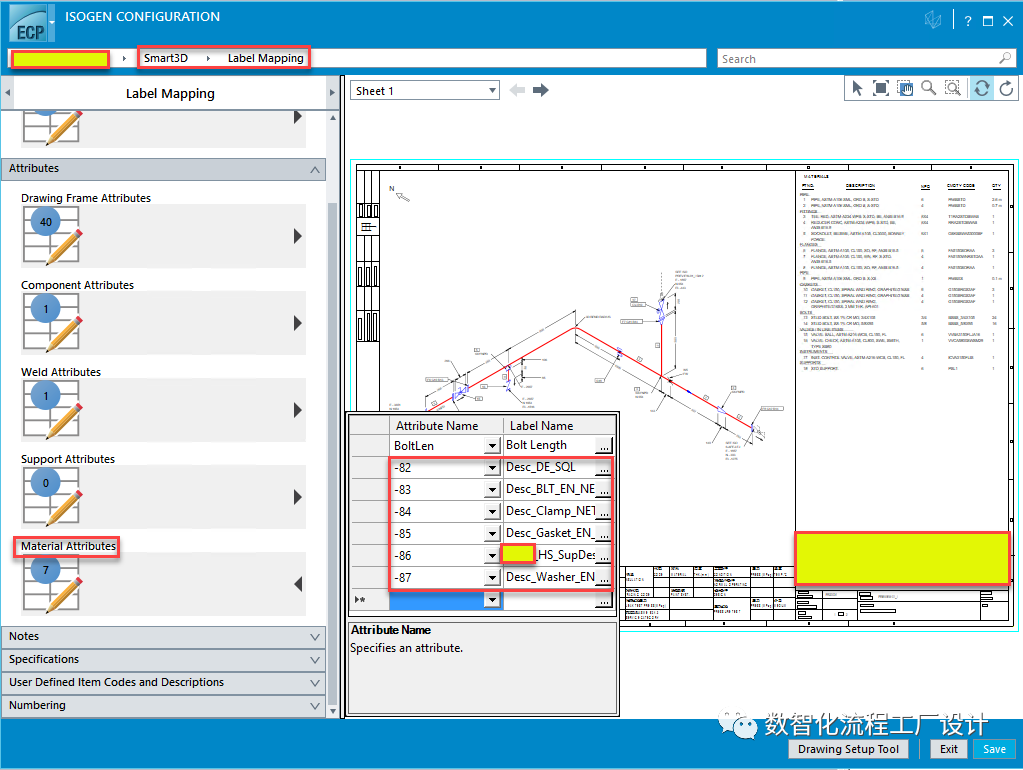This screenshot has height=770, width=1023.
Task: Open the -85 attribute name dropdown
Action: pyautogui.click(x=493, y=534)
